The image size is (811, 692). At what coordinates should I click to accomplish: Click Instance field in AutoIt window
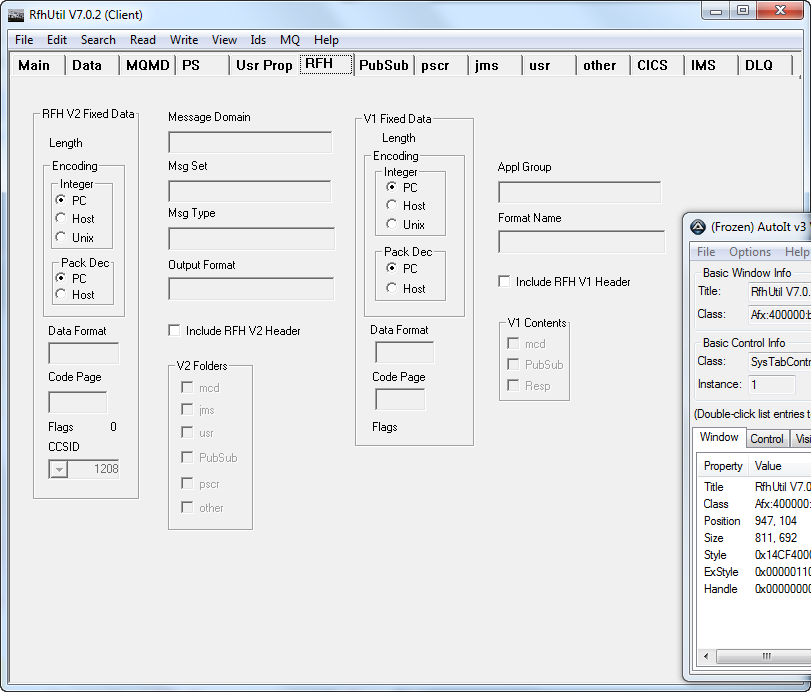click(772, 384)
